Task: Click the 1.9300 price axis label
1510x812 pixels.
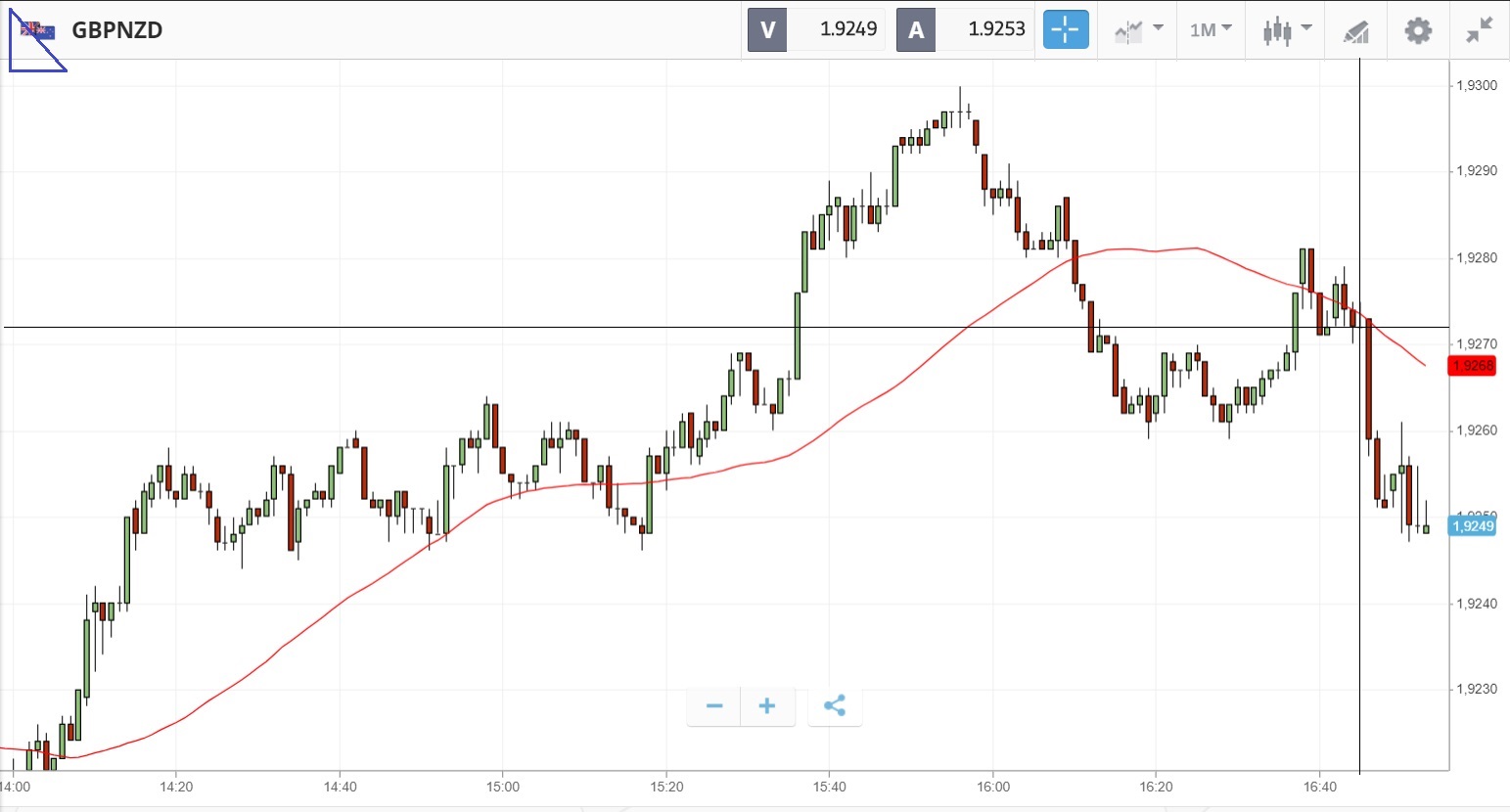Action: (1477, 86)
